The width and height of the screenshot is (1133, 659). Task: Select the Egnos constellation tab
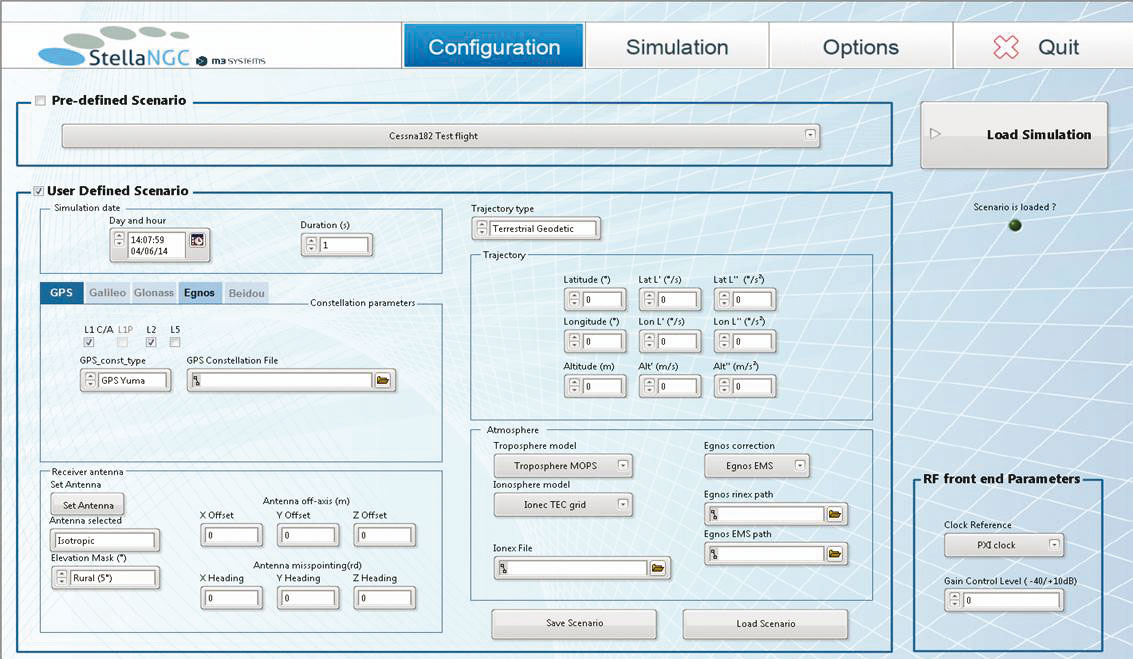[199, 293]
